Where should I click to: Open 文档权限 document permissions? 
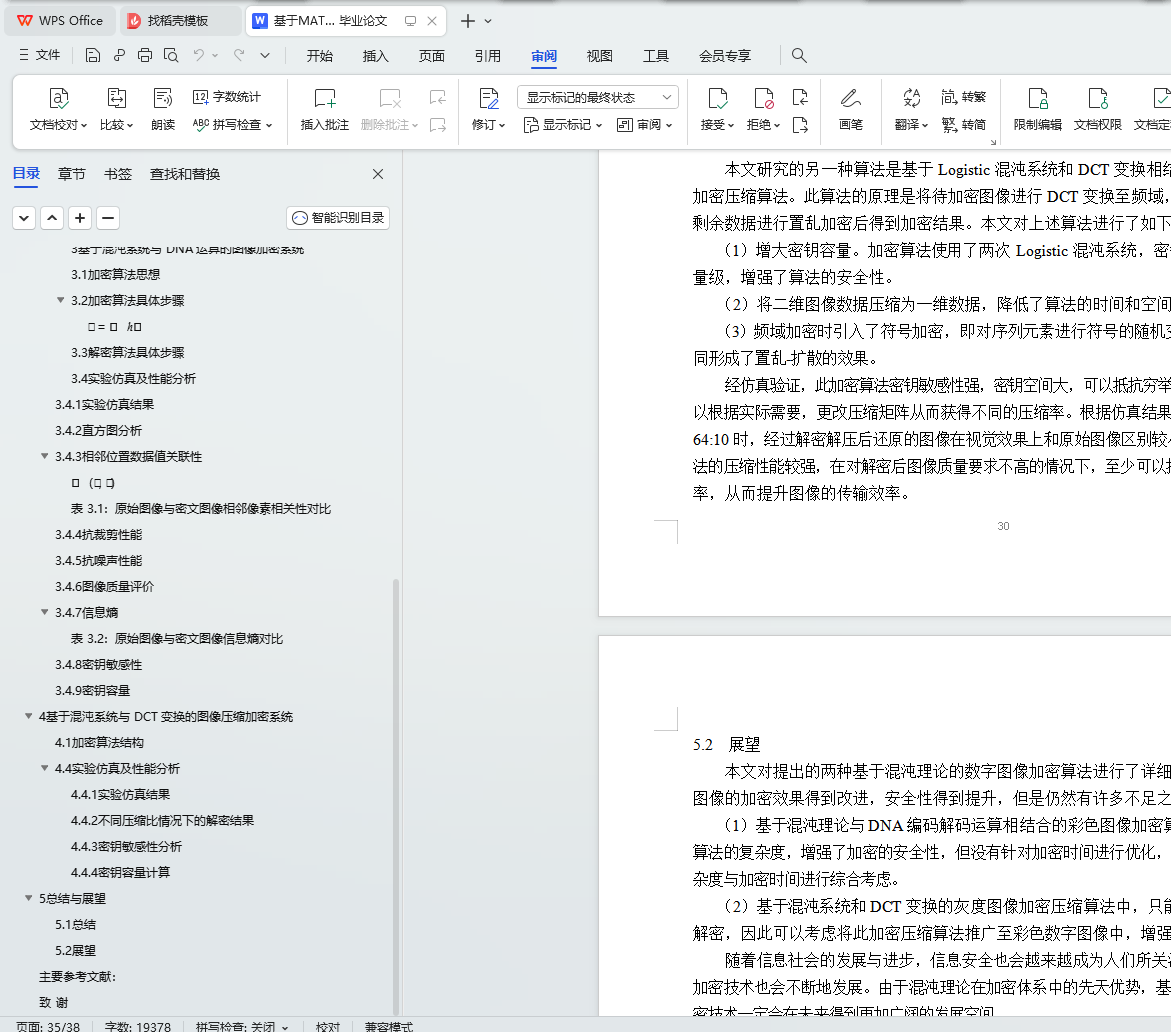pyautogui.click(x=1098, y=109)
